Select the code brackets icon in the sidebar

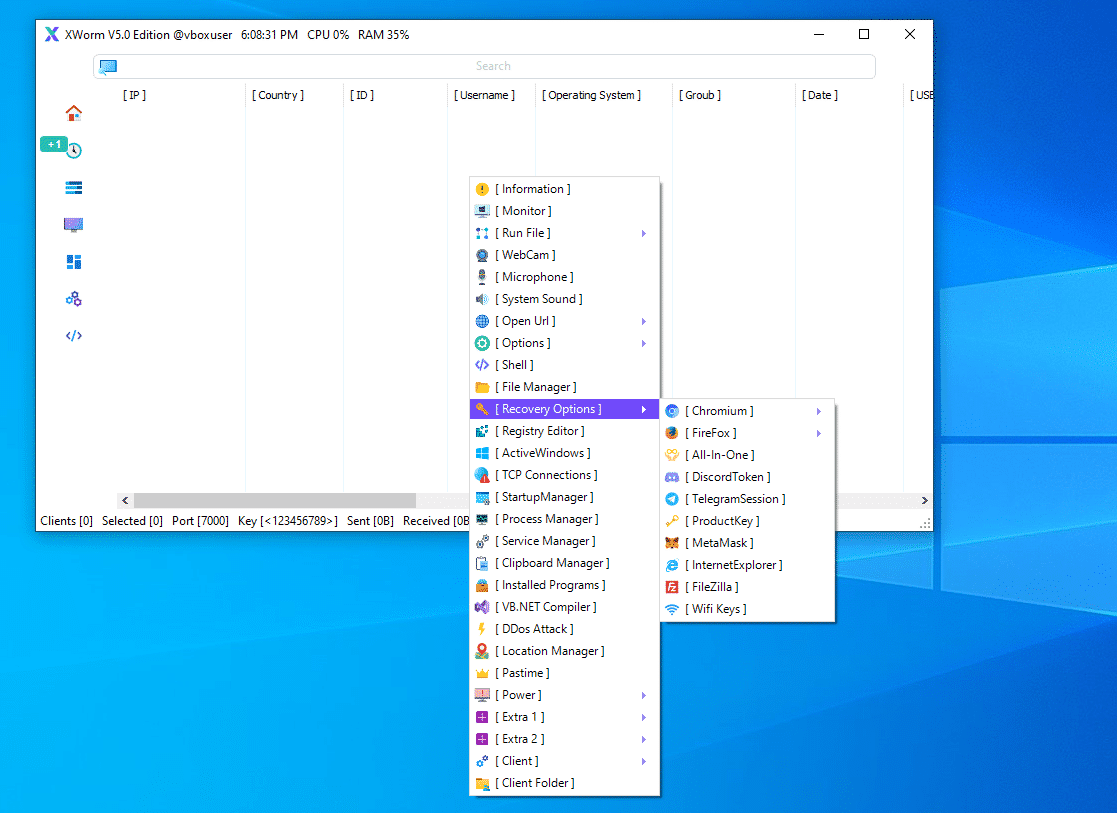pyautogui.click(x=73, y=336)
